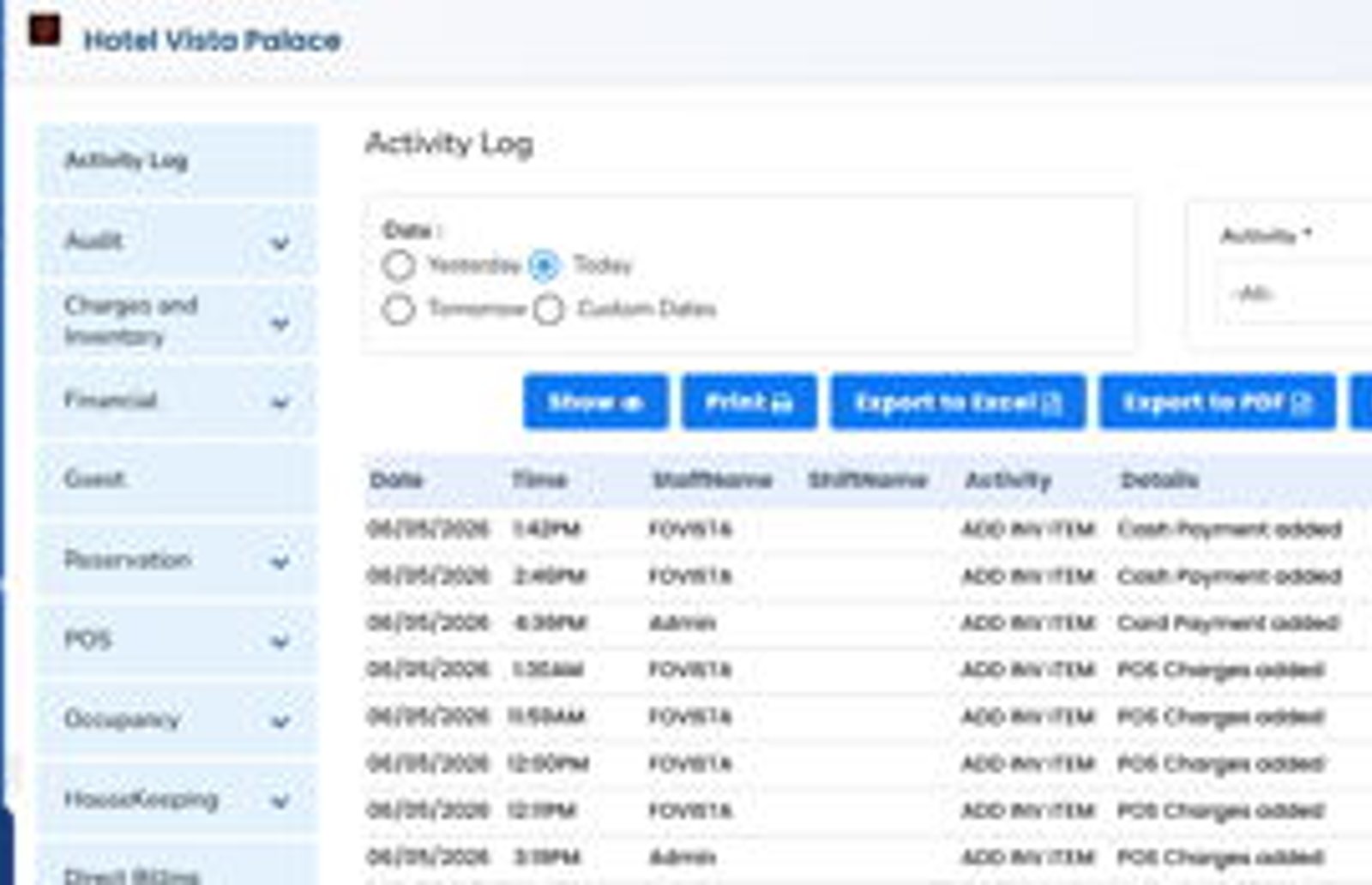Select the Yesterday date radio button
Image resolution: width=1372 pixels, height=885 pixels.
tap(399, 266)
